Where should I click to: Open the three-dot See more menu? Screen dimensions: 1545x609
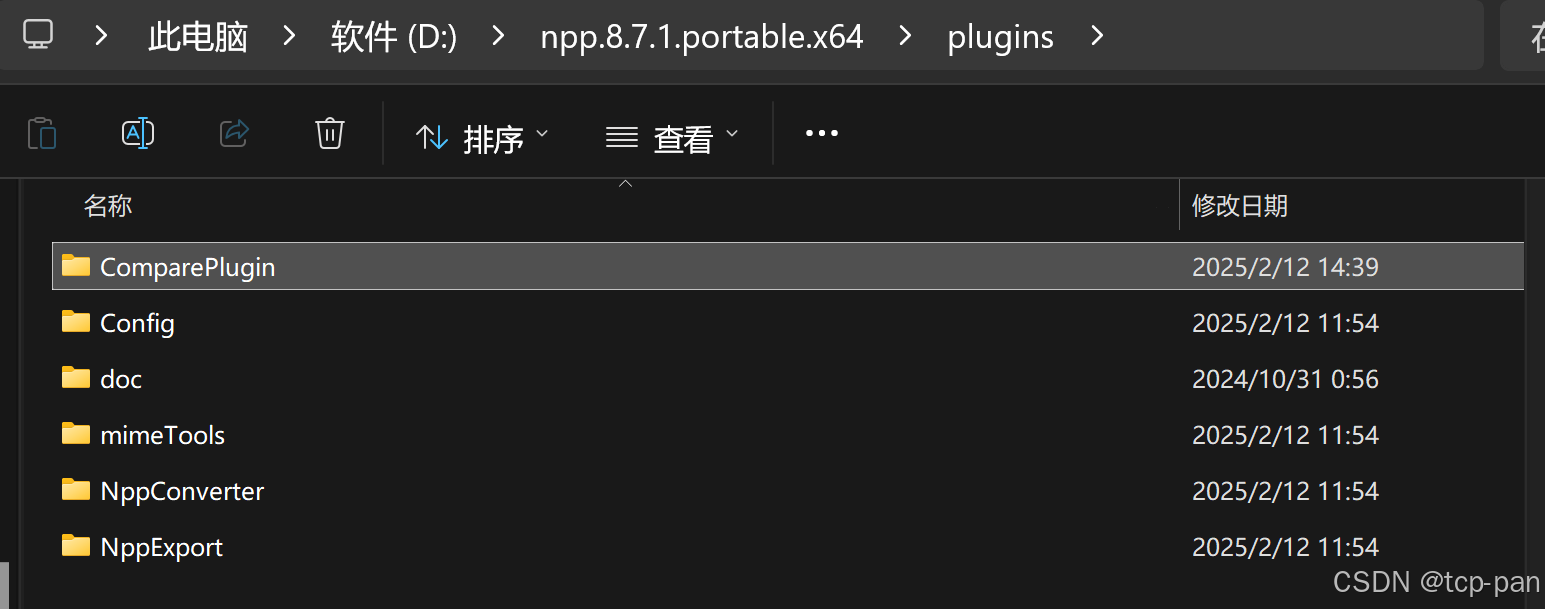[x=822, y=133]
